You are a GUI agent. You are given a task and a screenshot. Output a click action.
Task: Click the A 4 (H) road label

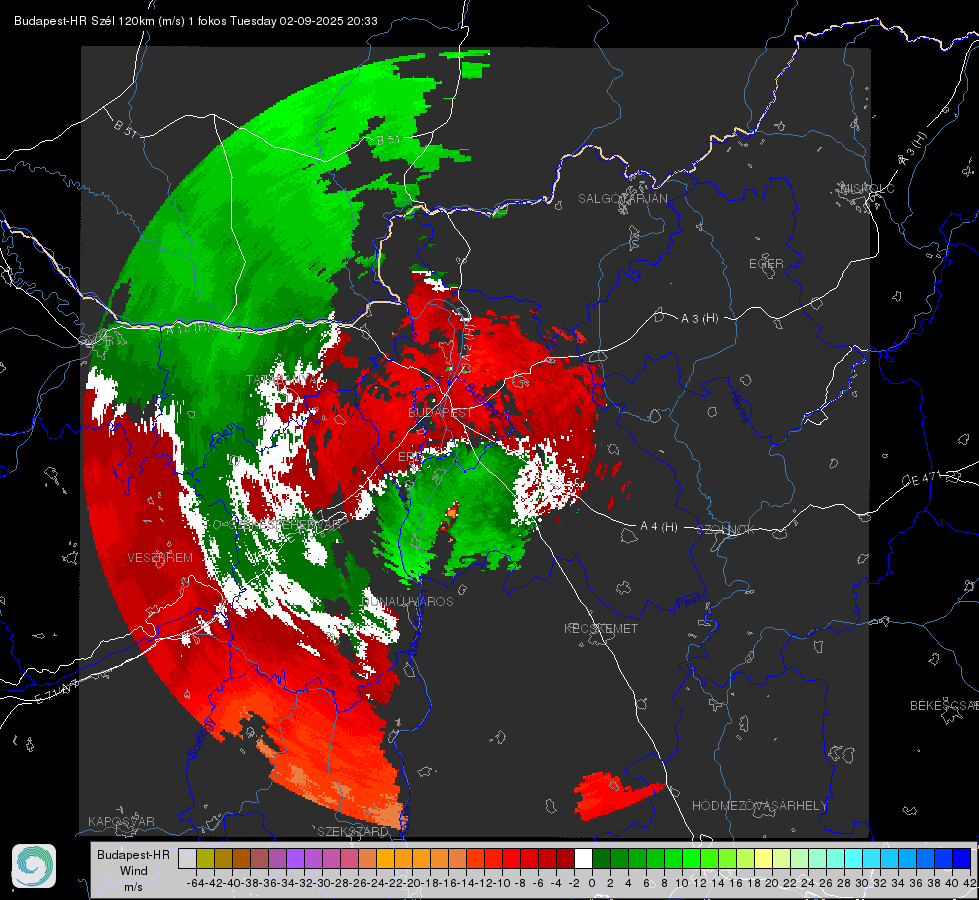(659, 527)
